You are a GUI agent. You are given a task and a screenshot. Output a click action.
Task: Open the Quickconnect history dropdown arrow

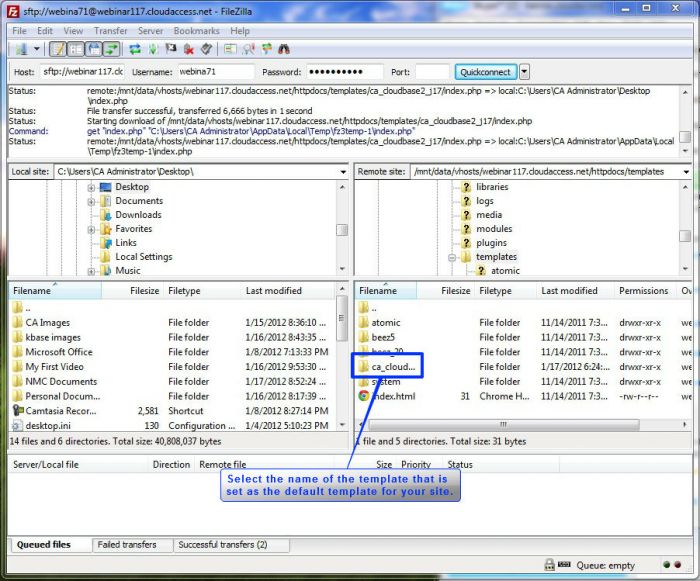525,71
